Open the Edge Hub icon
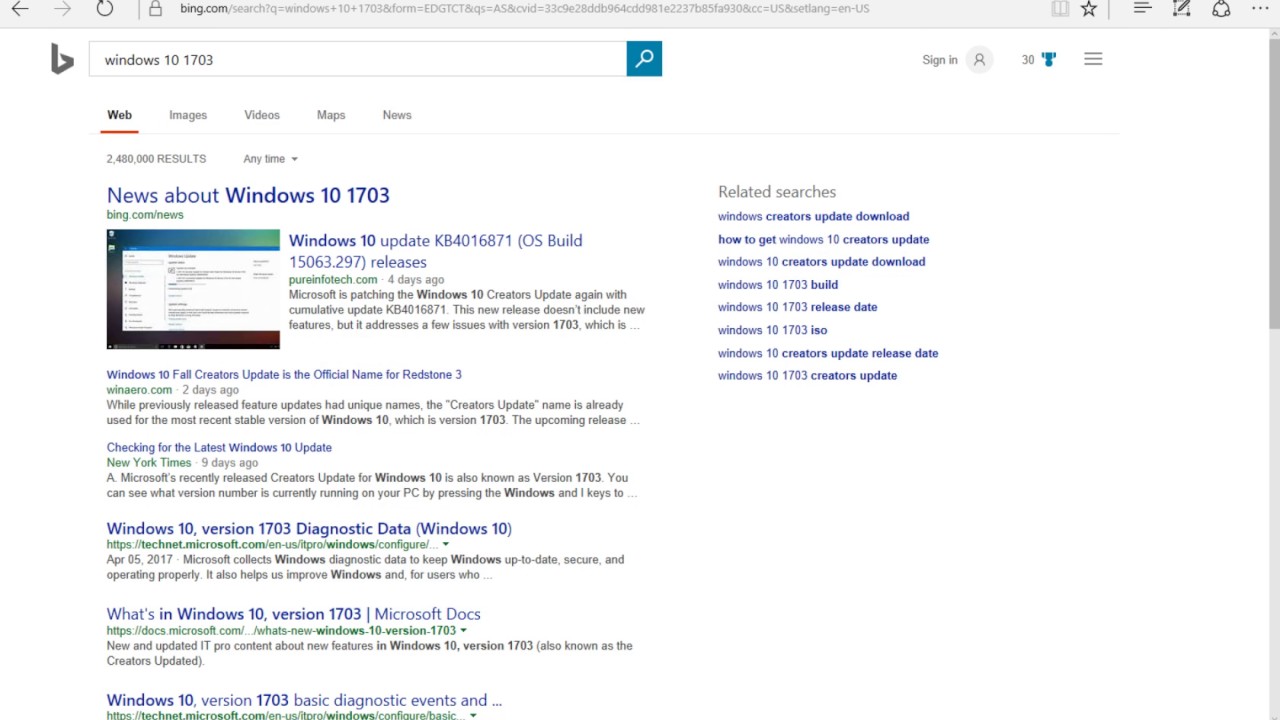Viewport: 1280px width, 720px height. coord(1142,9)
